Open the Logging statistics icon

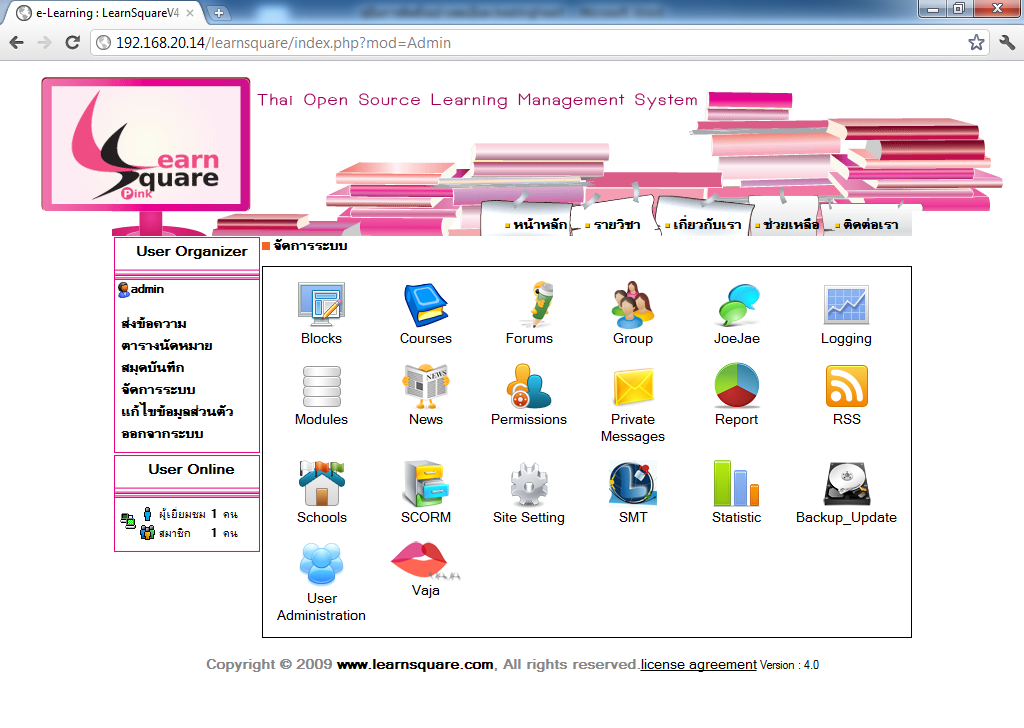(x=846, y=305)
